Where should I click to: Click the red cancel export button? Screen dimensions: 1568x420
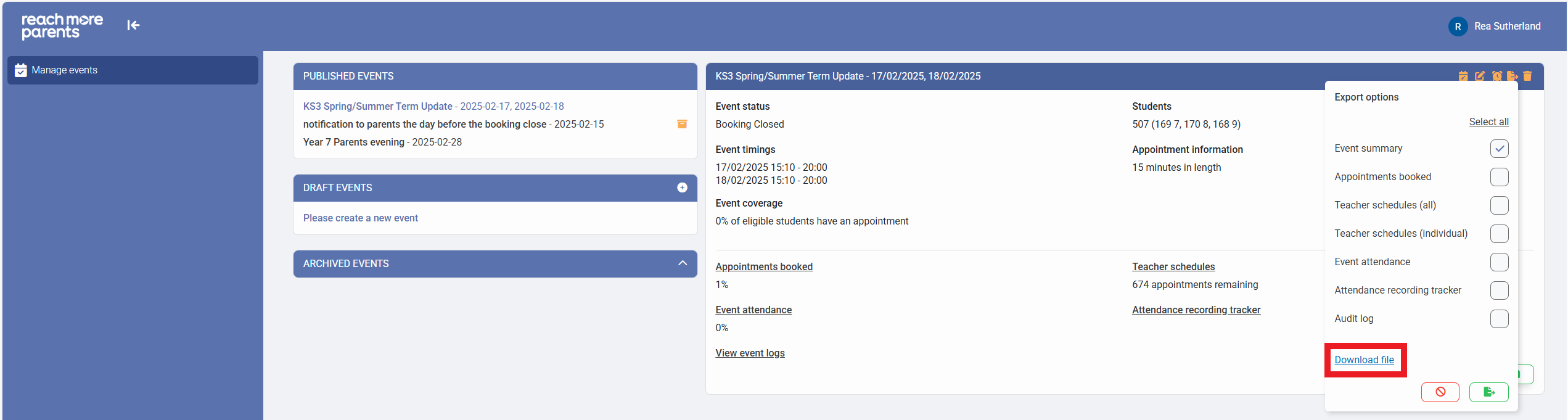tap(1440, 392)
